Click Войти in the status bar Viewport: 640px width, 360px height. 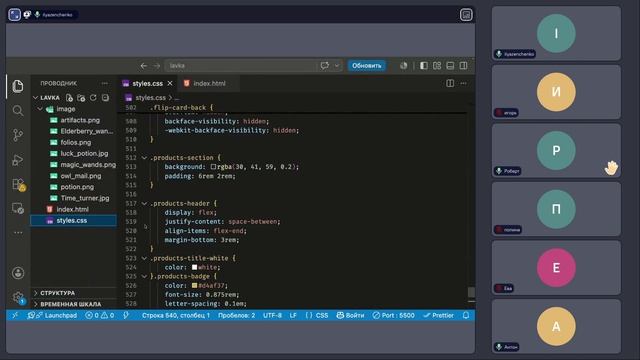(350, 315)
